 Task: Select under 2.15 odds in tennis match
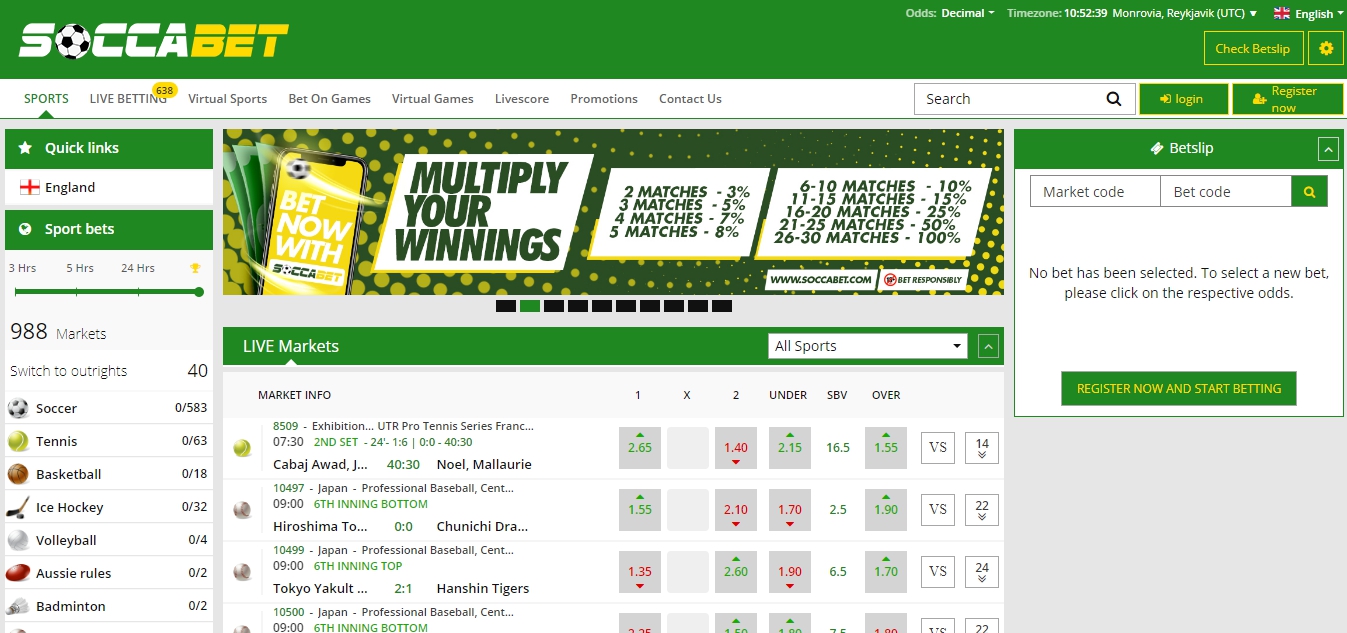pos(790,448)
